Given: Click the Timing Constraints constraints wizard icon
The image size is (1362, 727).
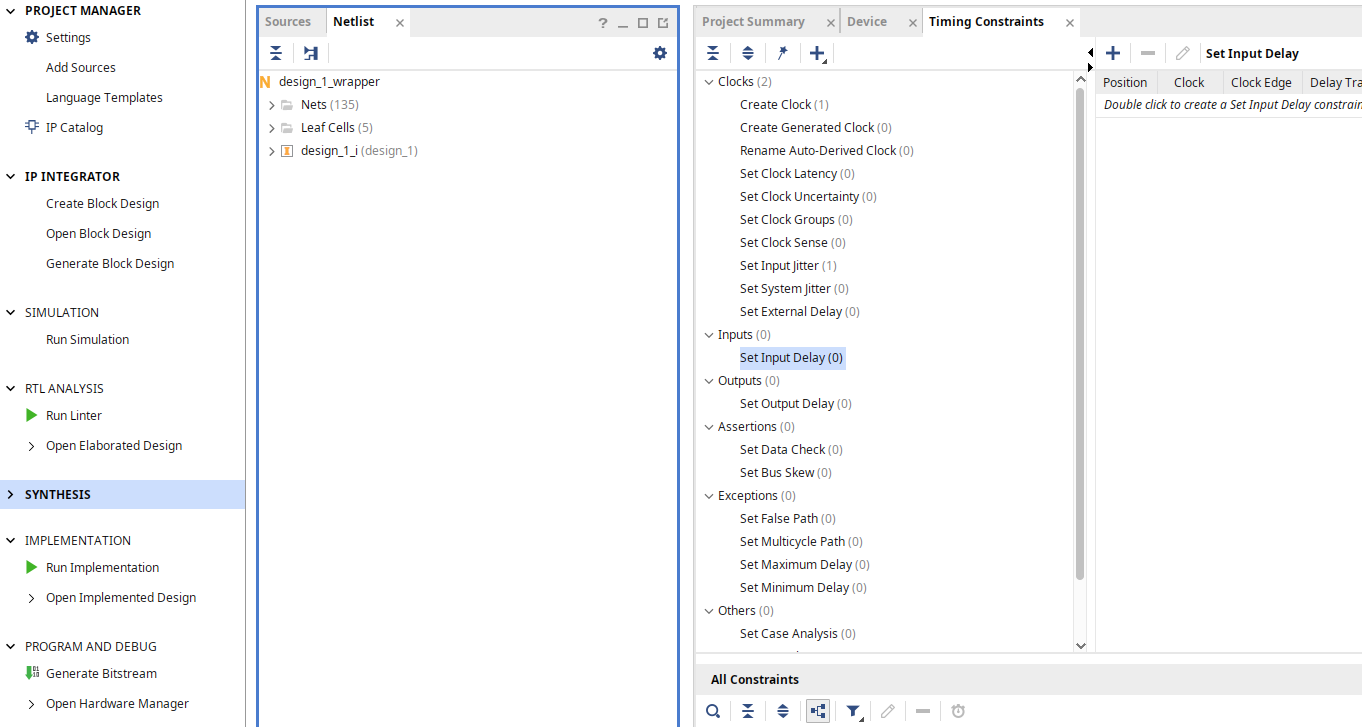Looking at the screenshot, I should (783, 53).
